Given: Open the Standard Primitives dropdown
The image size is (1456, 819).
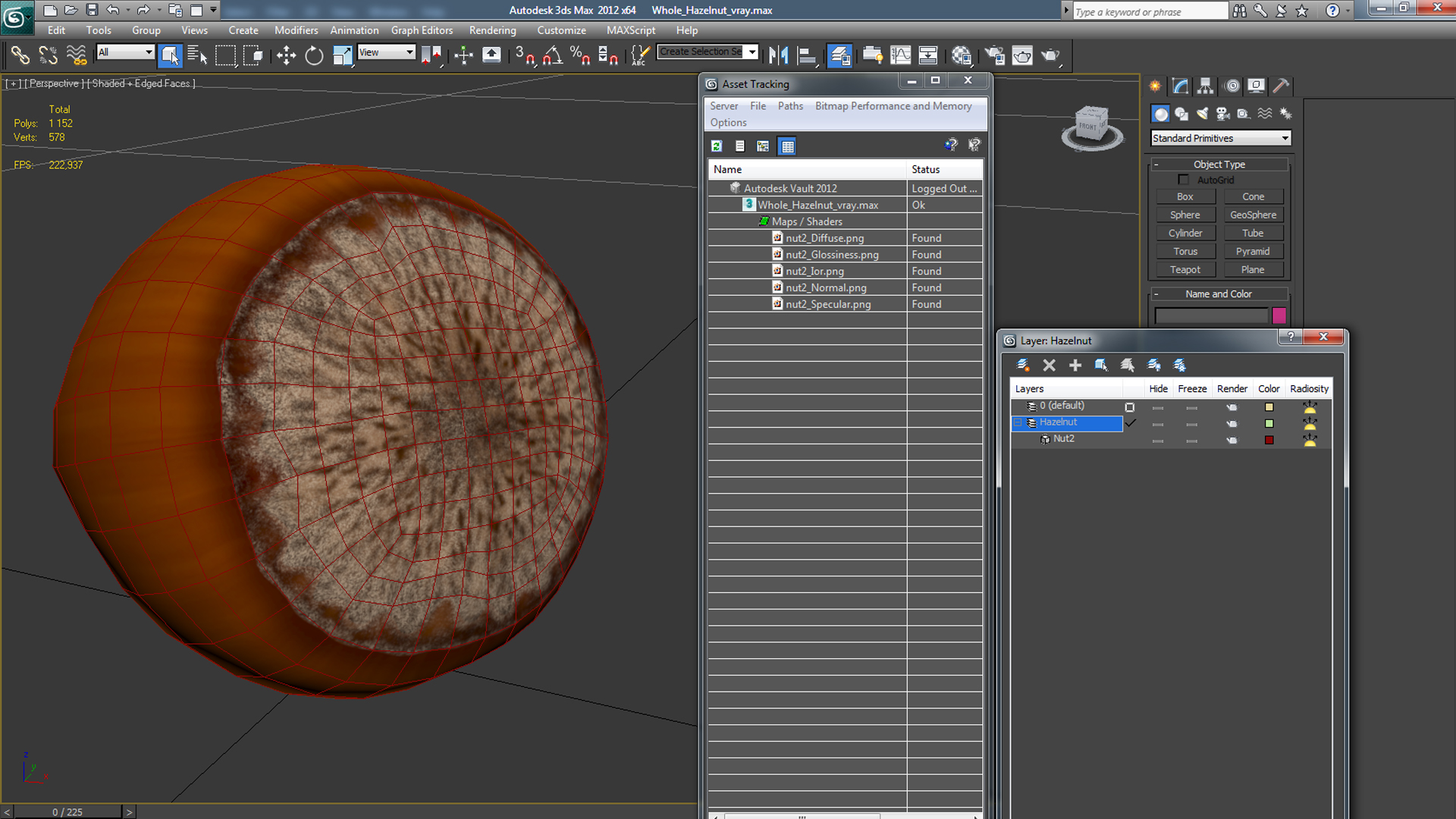Looking at the screenshot, I should [1220, 138].
